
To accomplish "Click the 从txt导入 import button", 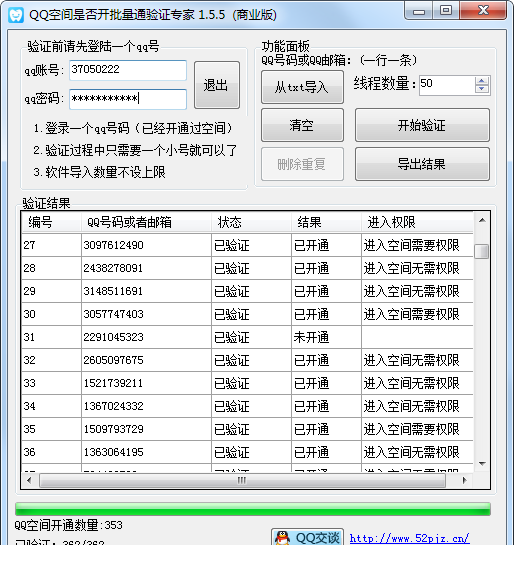I will point(302,87).
